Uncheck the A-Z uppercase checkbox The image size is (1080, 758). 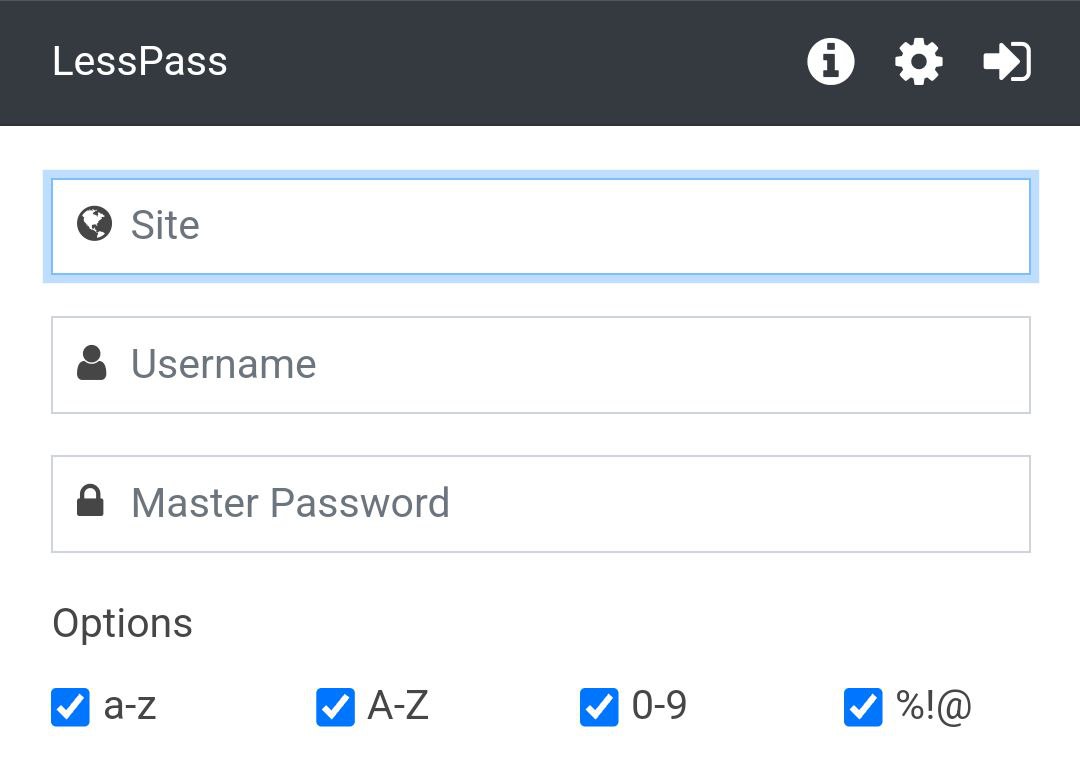click(335, 707)
